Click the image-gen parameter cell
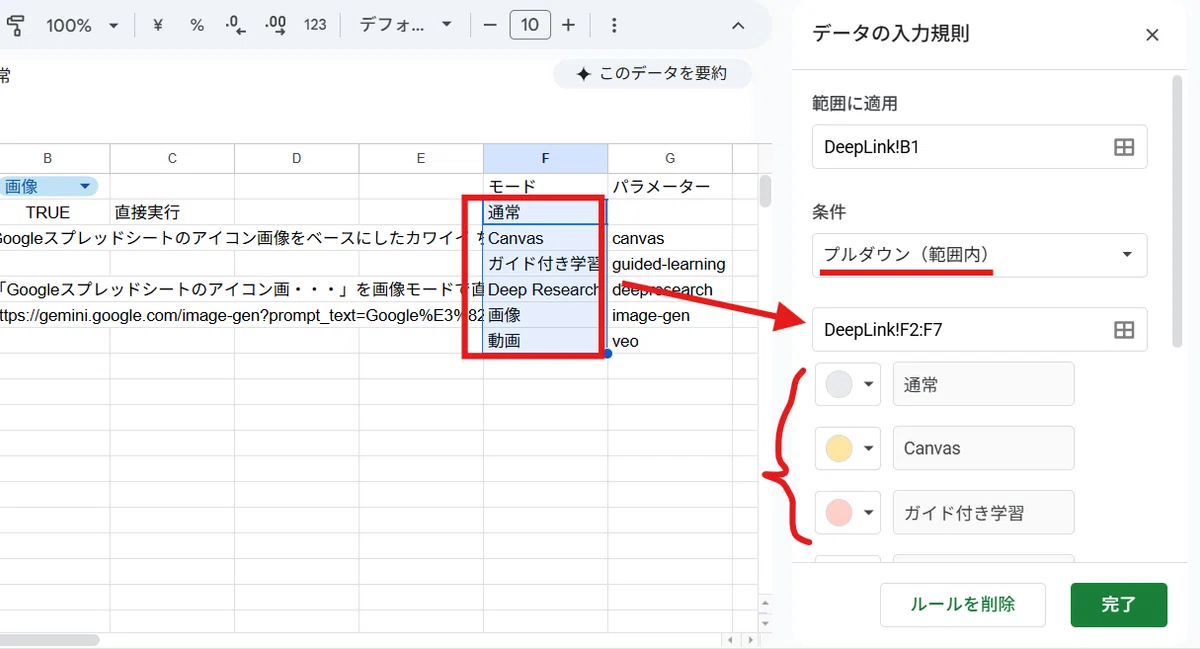 tap(670, 315)
